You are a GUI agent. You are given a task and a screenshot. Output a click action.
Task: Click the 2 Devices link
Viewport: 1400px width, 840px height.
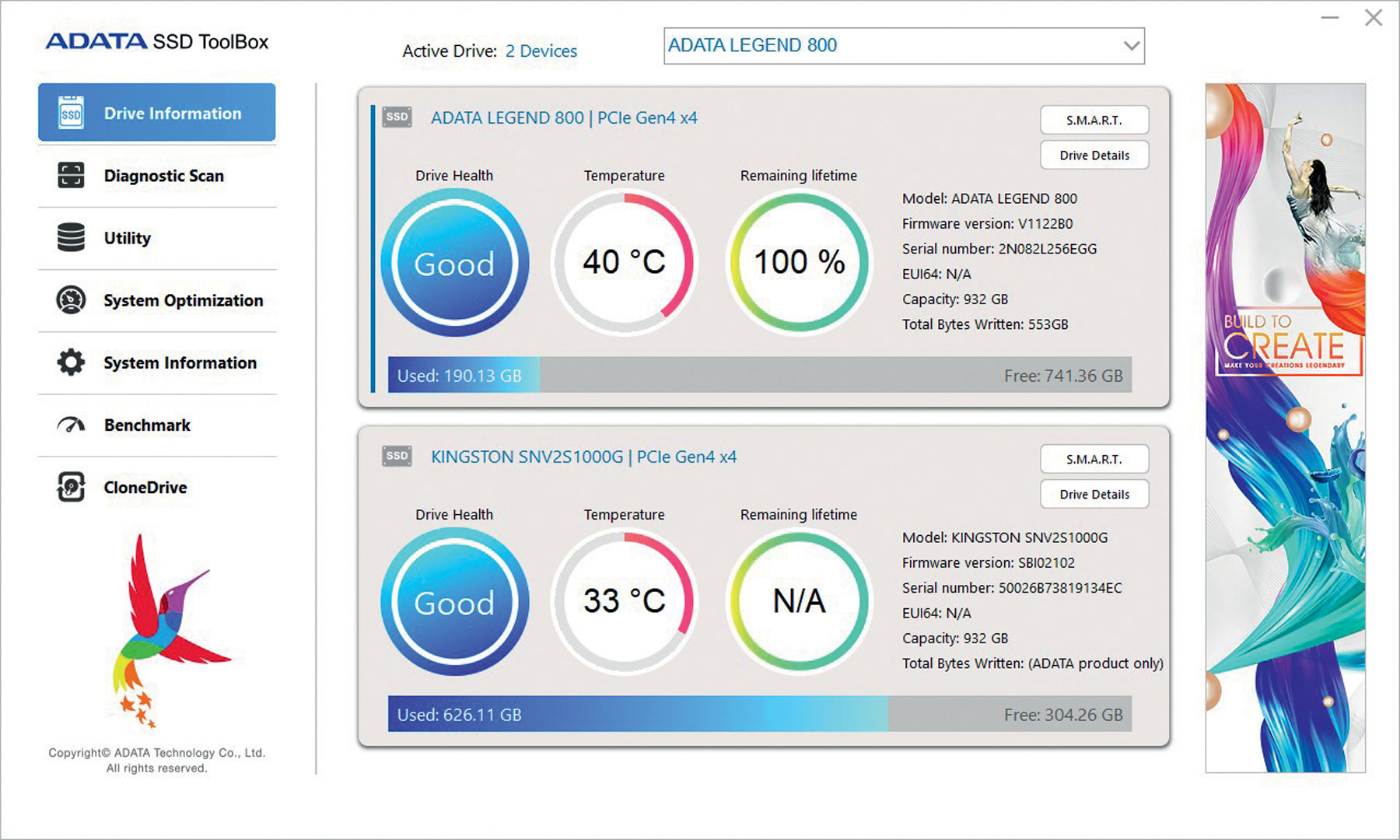[x=541, y=51]
